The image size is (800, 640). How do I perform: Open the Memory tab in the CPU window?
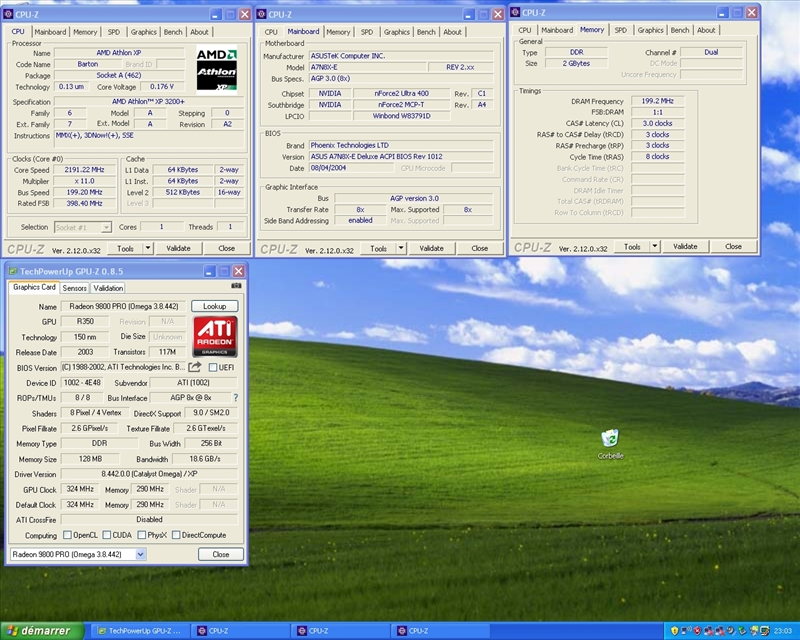(x=85, y=32)
